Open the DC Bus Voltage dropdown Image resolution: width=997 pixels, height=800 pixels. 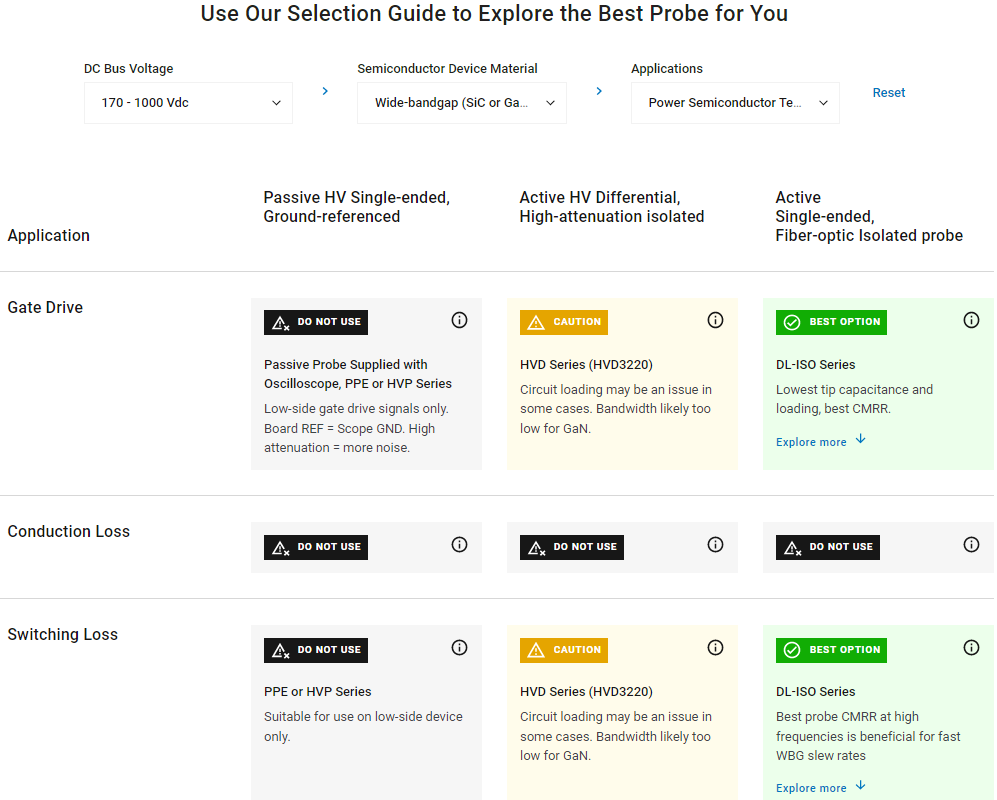[x=188, y=103]
